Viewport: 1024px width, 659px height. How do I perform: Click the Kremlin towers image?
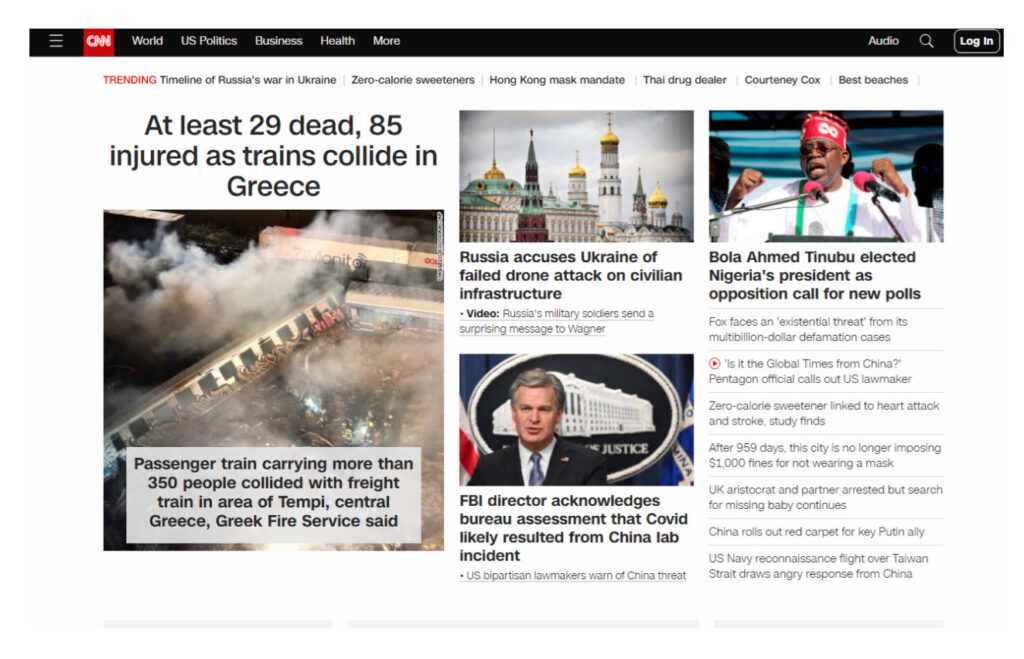tap(576, 176)
